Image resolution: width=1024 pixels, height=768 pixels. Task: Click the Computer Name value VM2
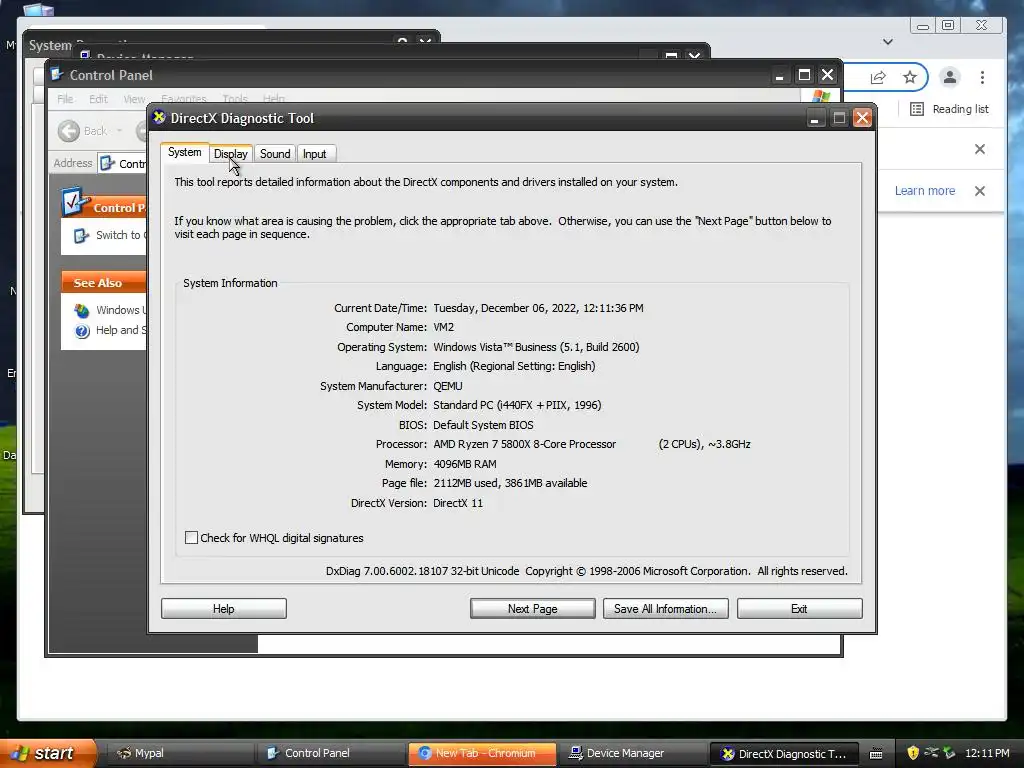pos(443,327)
